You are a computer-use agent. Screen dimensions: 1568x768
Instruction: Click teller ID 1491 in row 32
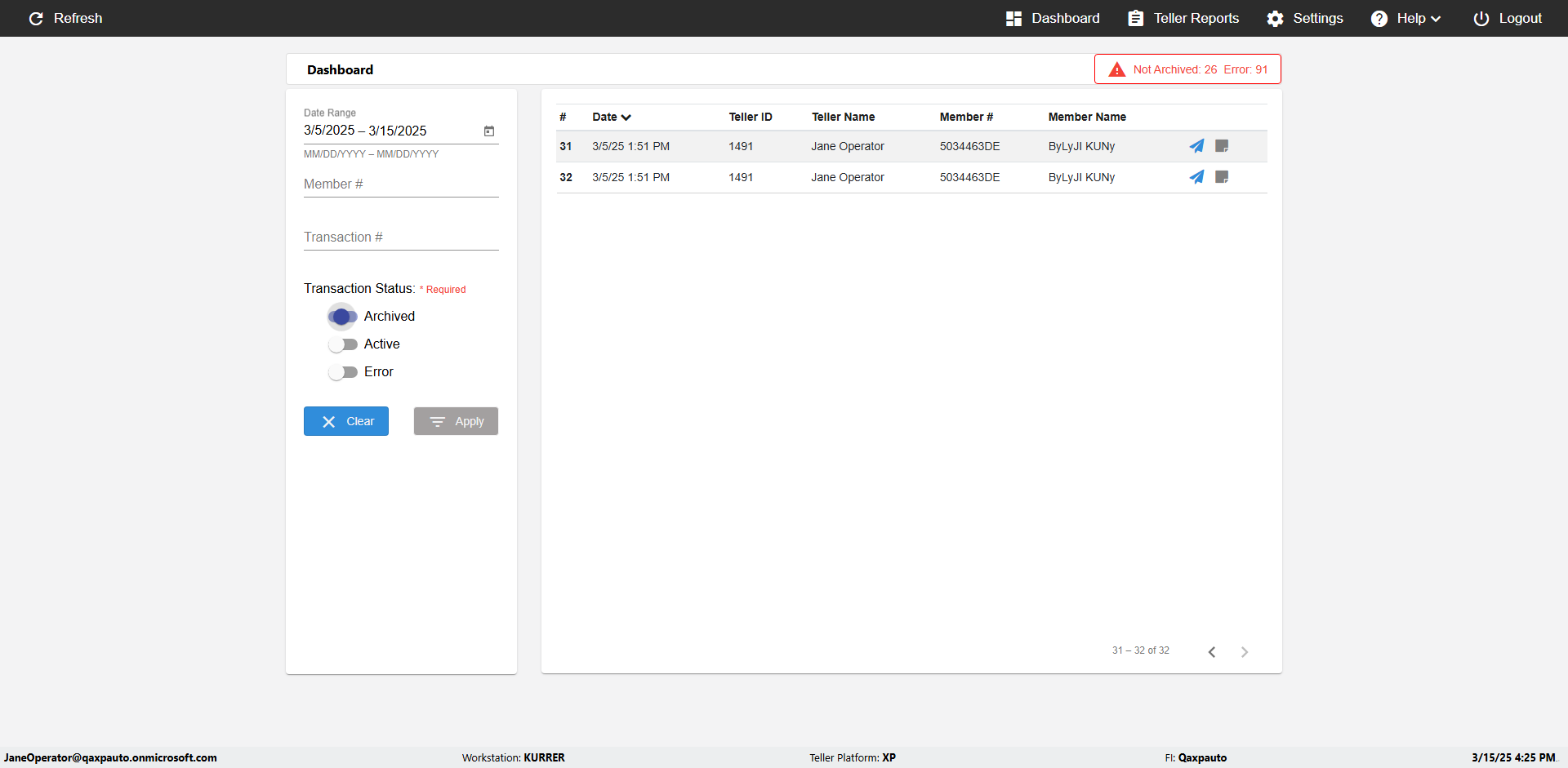point(741,177)
